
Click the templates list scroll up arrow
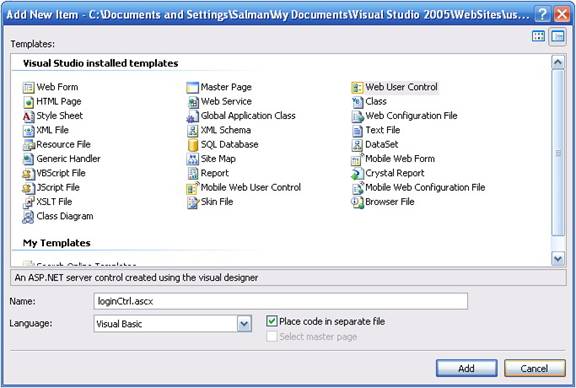tap(558, 62)
